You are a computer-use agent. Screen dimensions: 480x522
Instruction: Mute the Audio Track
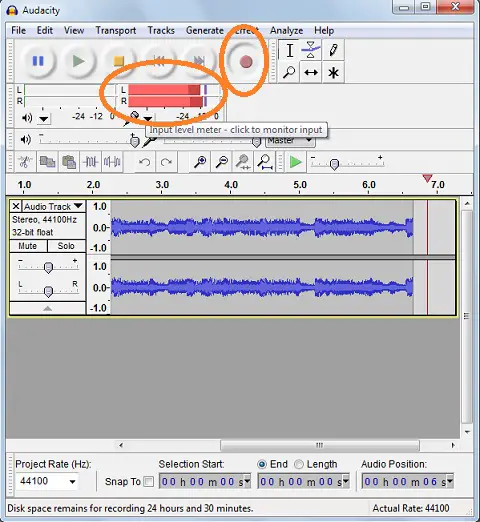pyautogui.click(x=28, y=246)
